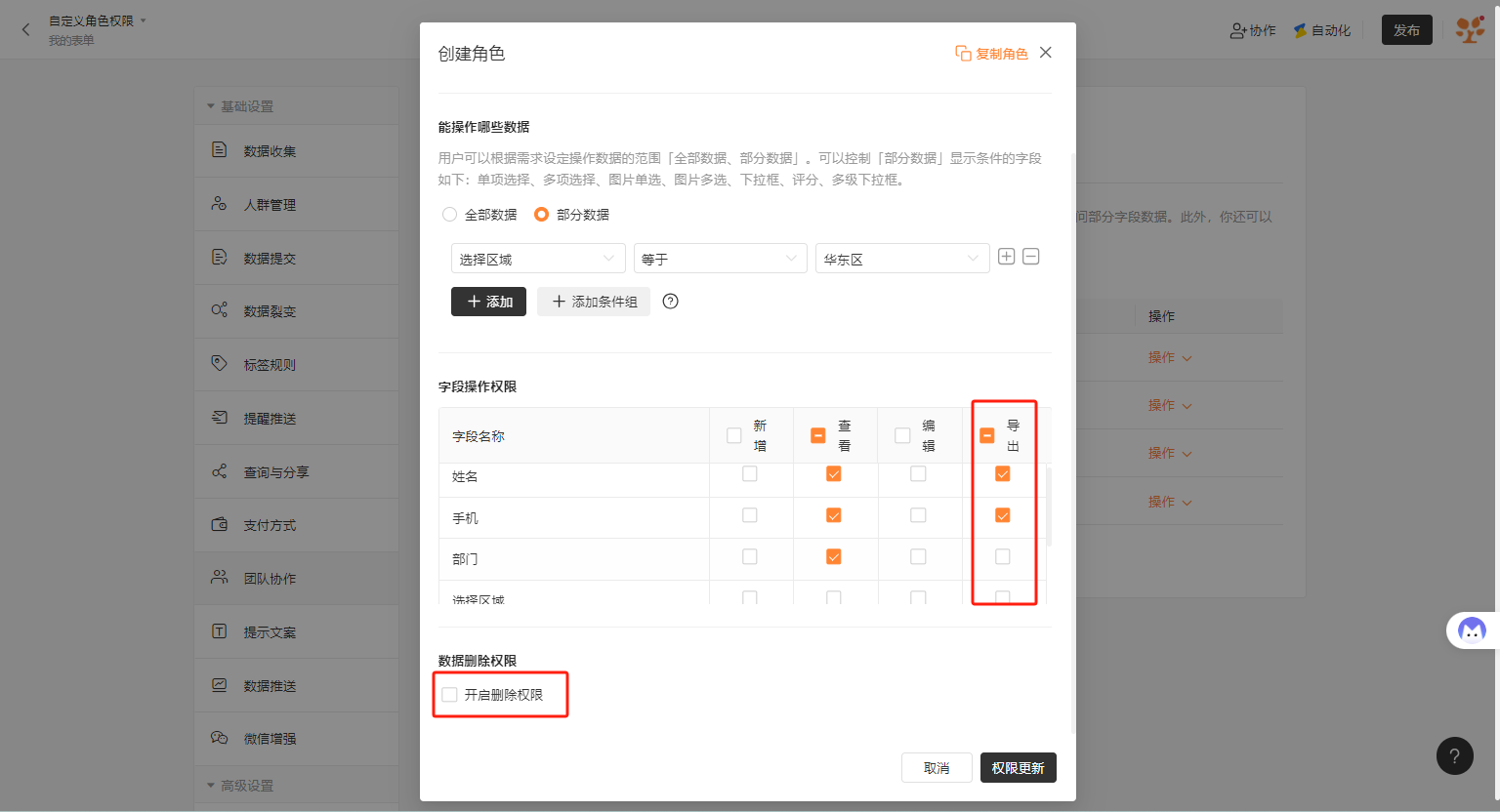Viewport: 1500px width, 812px height.
Task: Click the user avatar at top right
Action: point(1470,29)
